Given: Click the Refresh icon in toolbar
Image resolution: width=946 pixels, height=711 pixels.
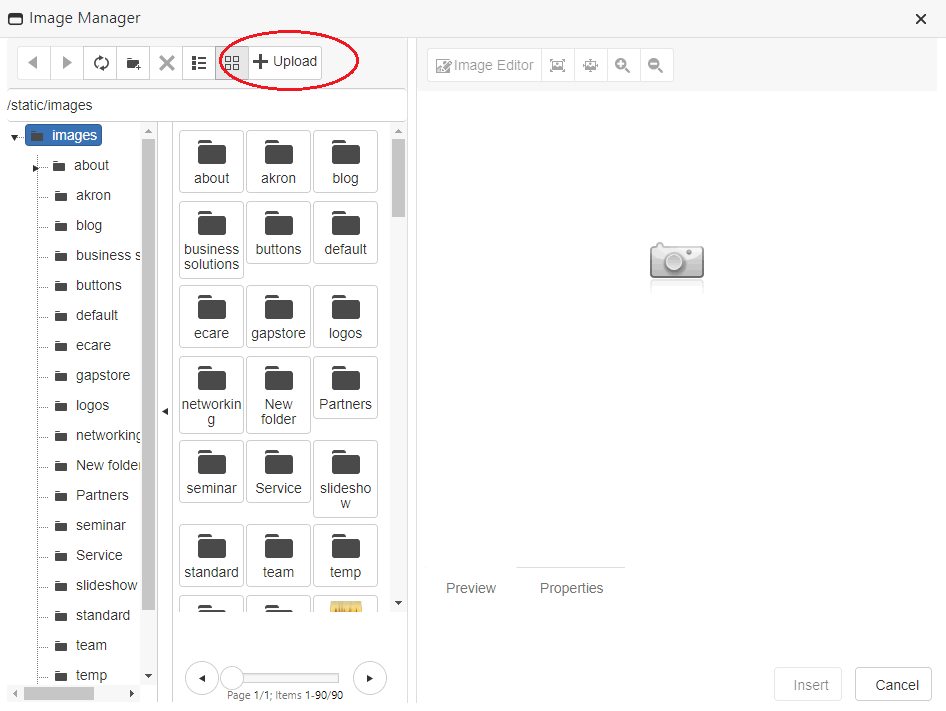Looking at the screenshot, I should point(101,63).
